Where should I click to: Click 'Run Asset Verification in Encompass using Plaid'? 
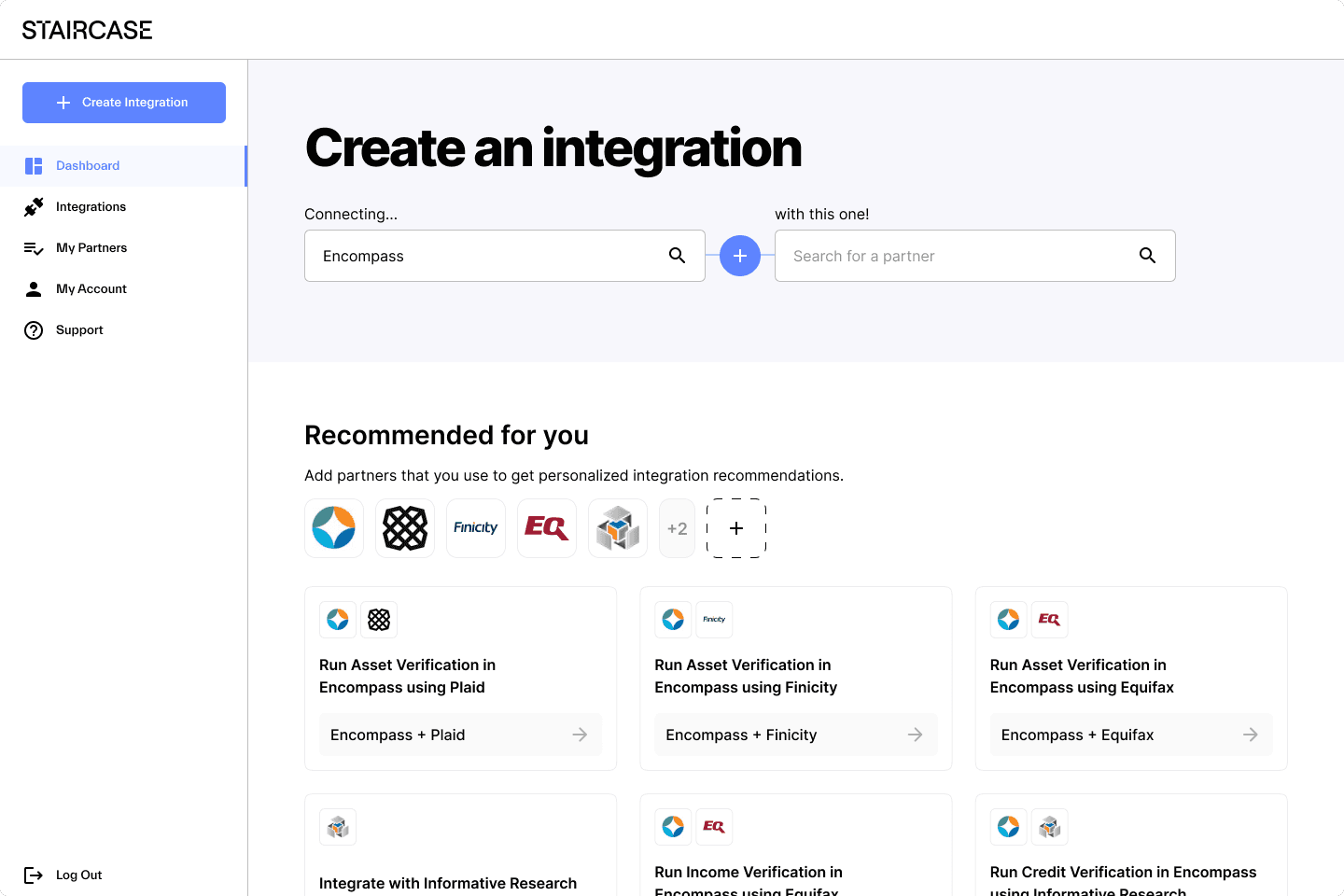click(408, 676)
